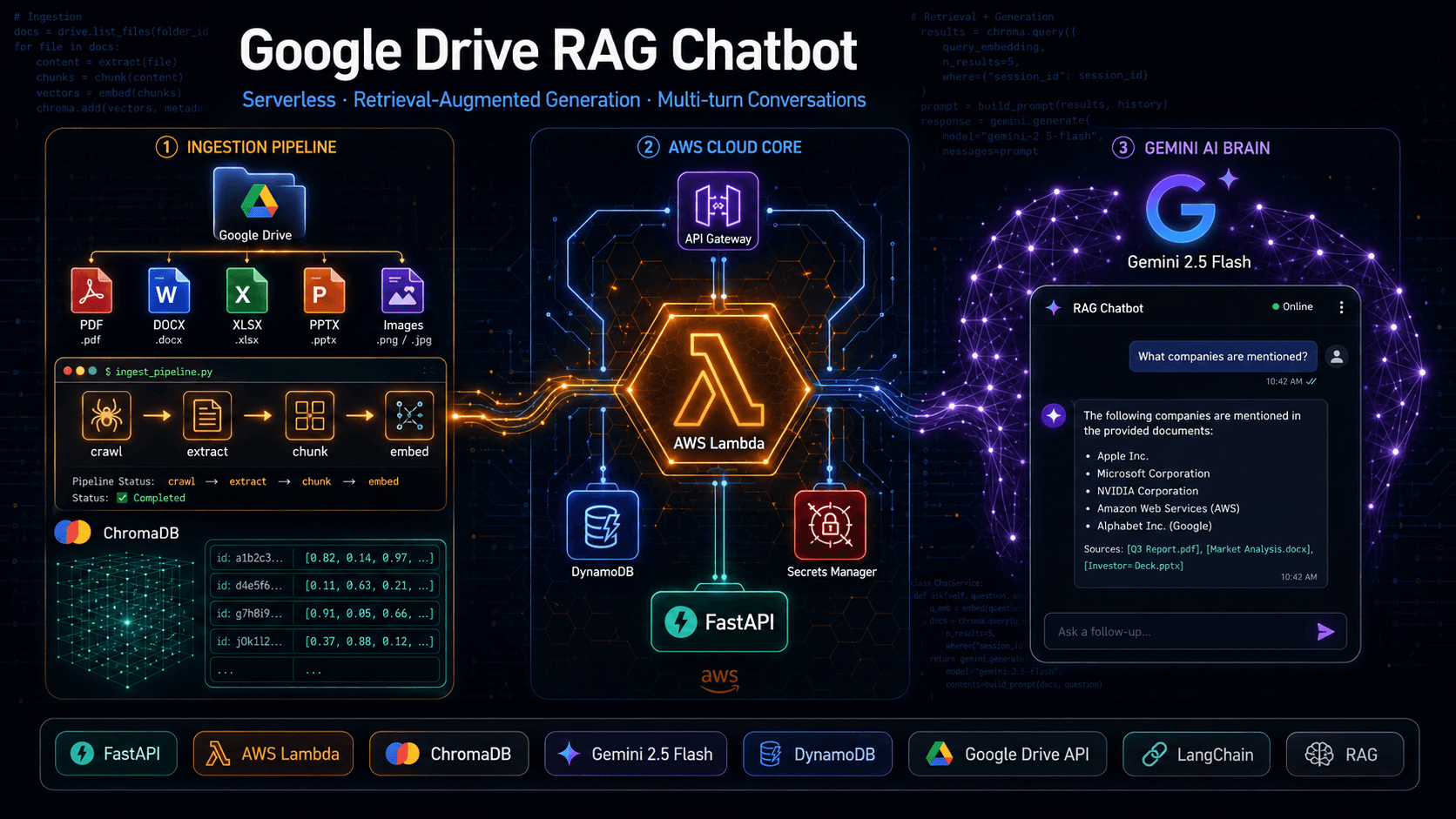Select the XLSX Excel file icon

(246, 290)
